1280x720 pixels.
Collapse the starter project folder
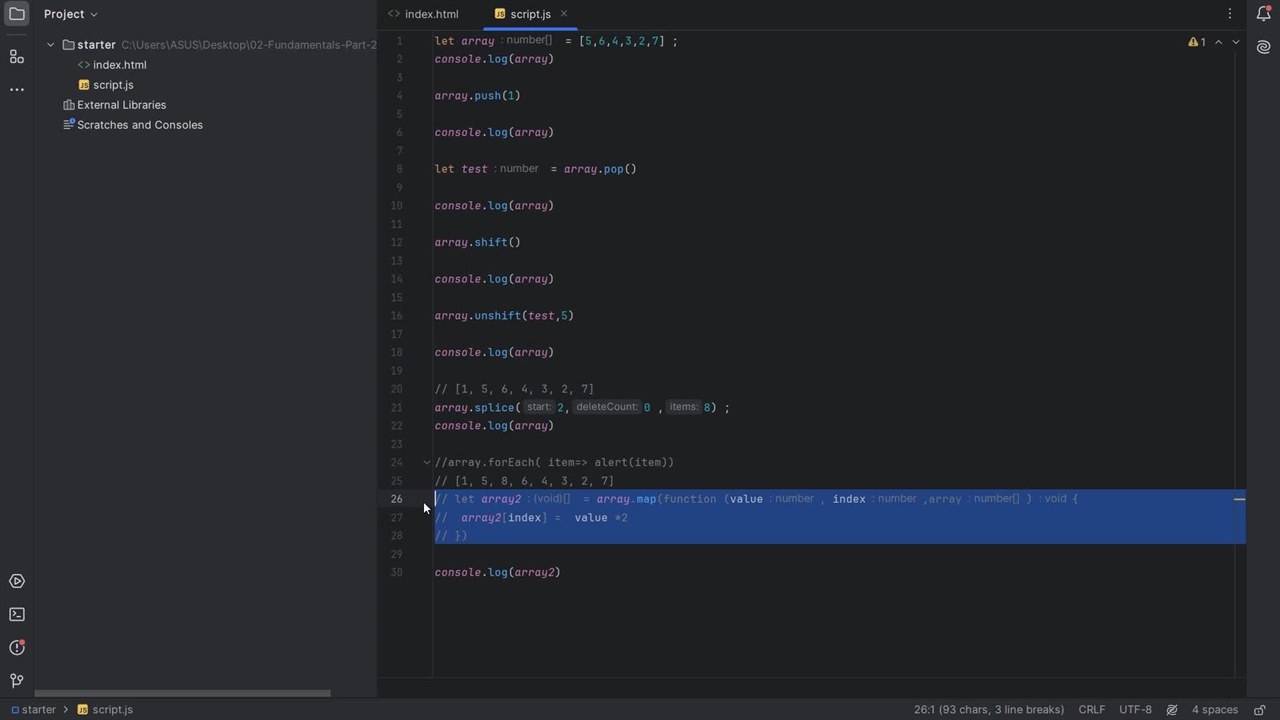coord(51,45)
